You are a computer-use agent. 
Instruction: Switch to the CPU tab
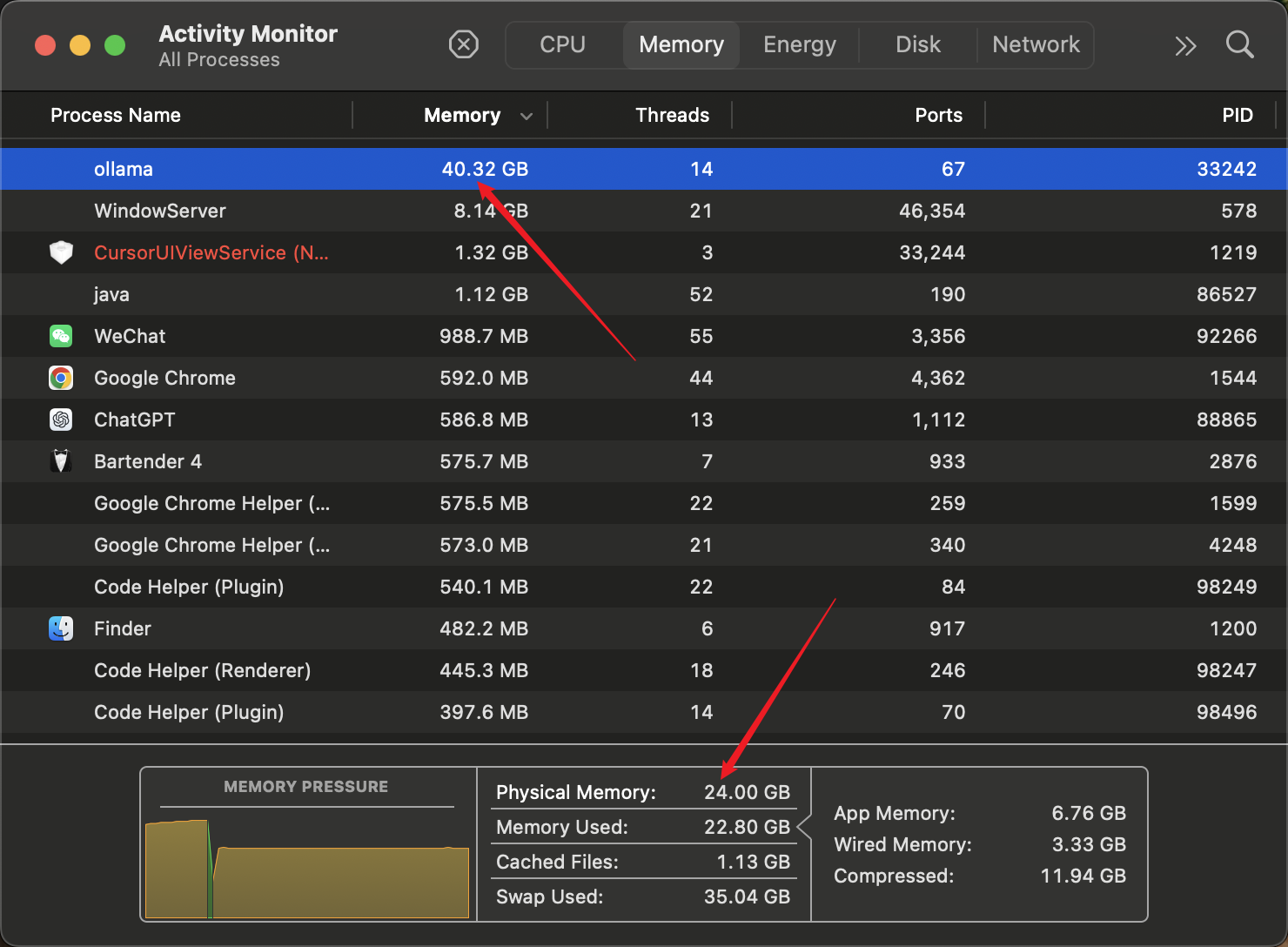click(563, 44)
